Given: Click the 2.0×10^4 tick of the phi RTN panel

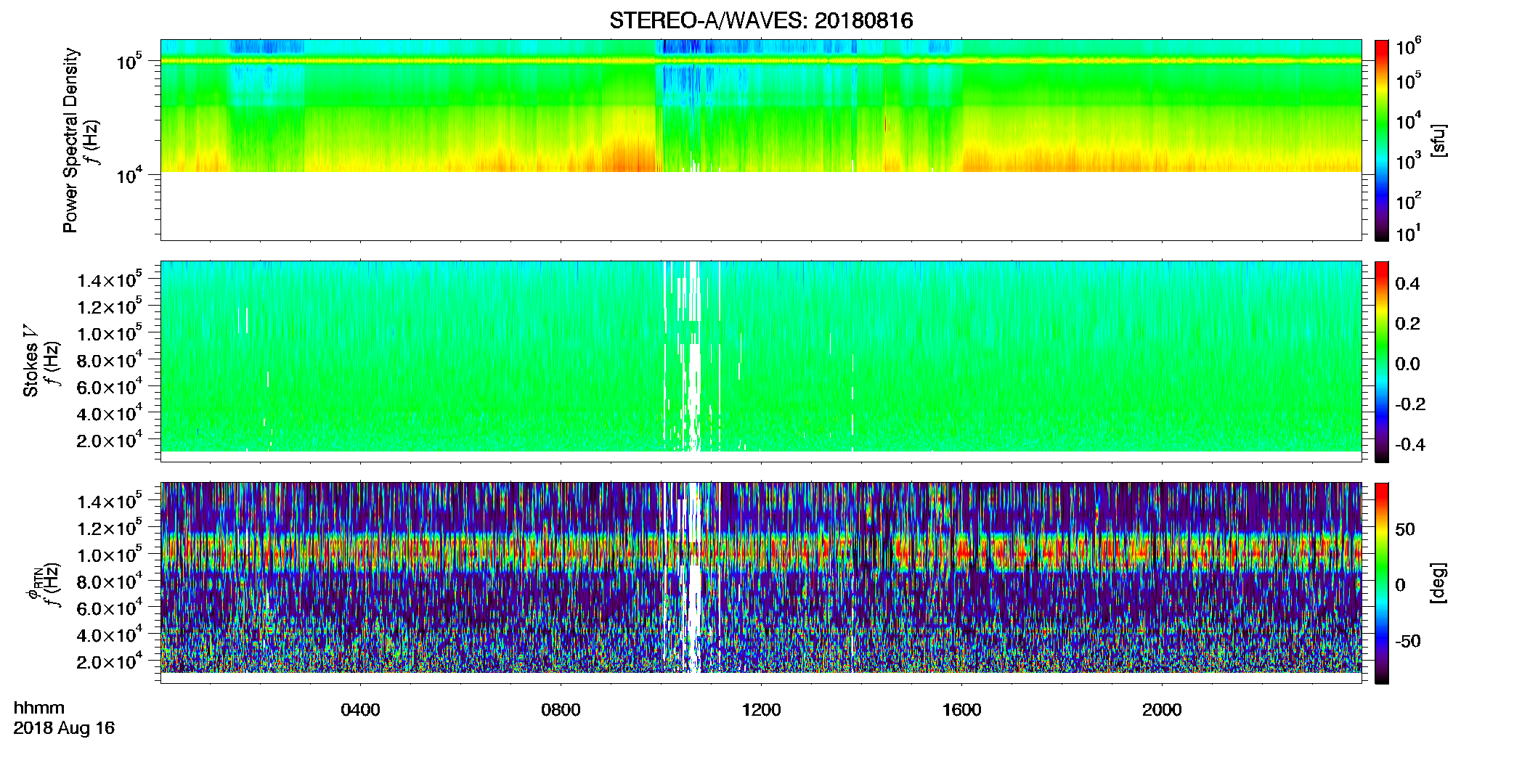Looking at the screenshot, I should pyautogui.click(x=110, y=661).
